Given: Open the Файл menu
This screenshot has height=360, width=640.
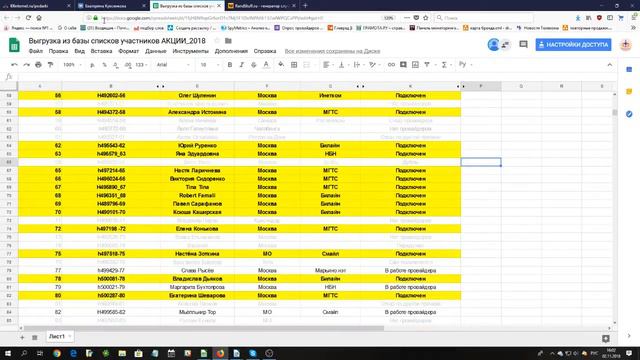Looking at the screenshot, I should pos(36,51).
